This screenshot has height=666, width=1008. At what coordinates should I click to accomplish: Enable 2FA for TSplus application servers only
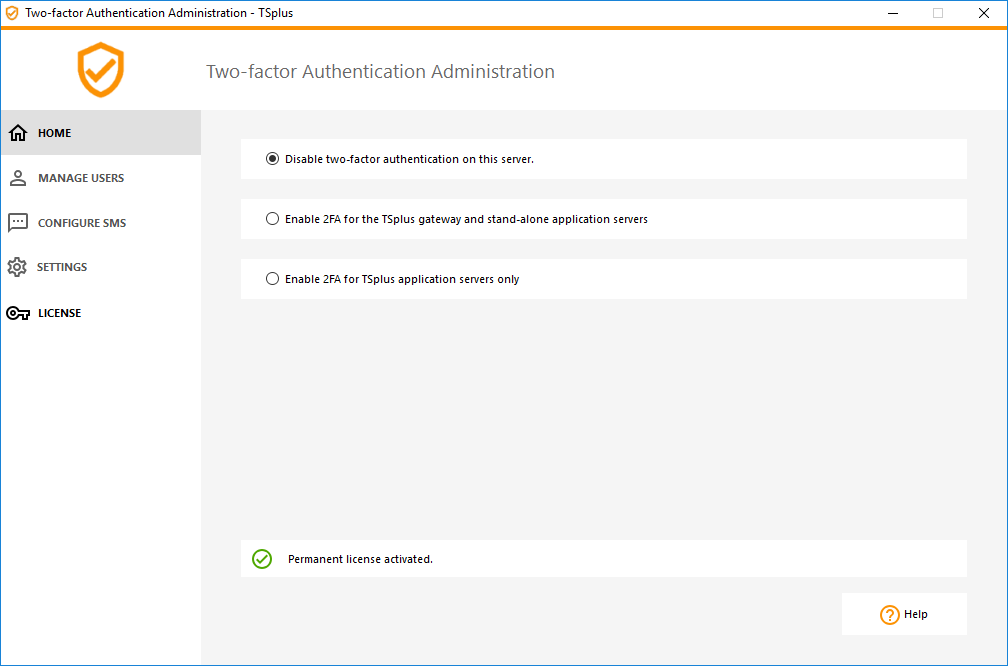273,278
